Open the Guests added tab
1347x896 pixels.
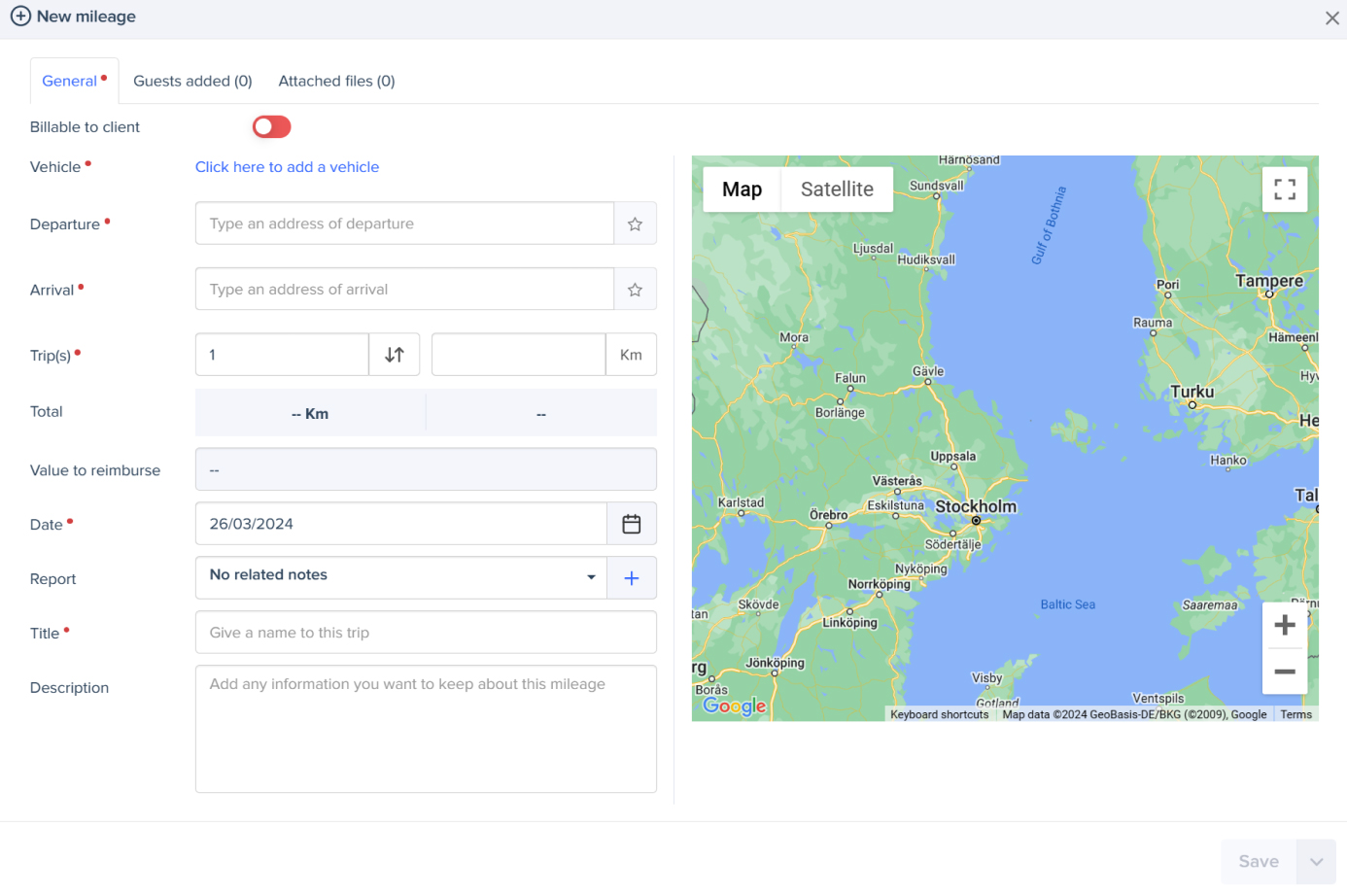192,82
